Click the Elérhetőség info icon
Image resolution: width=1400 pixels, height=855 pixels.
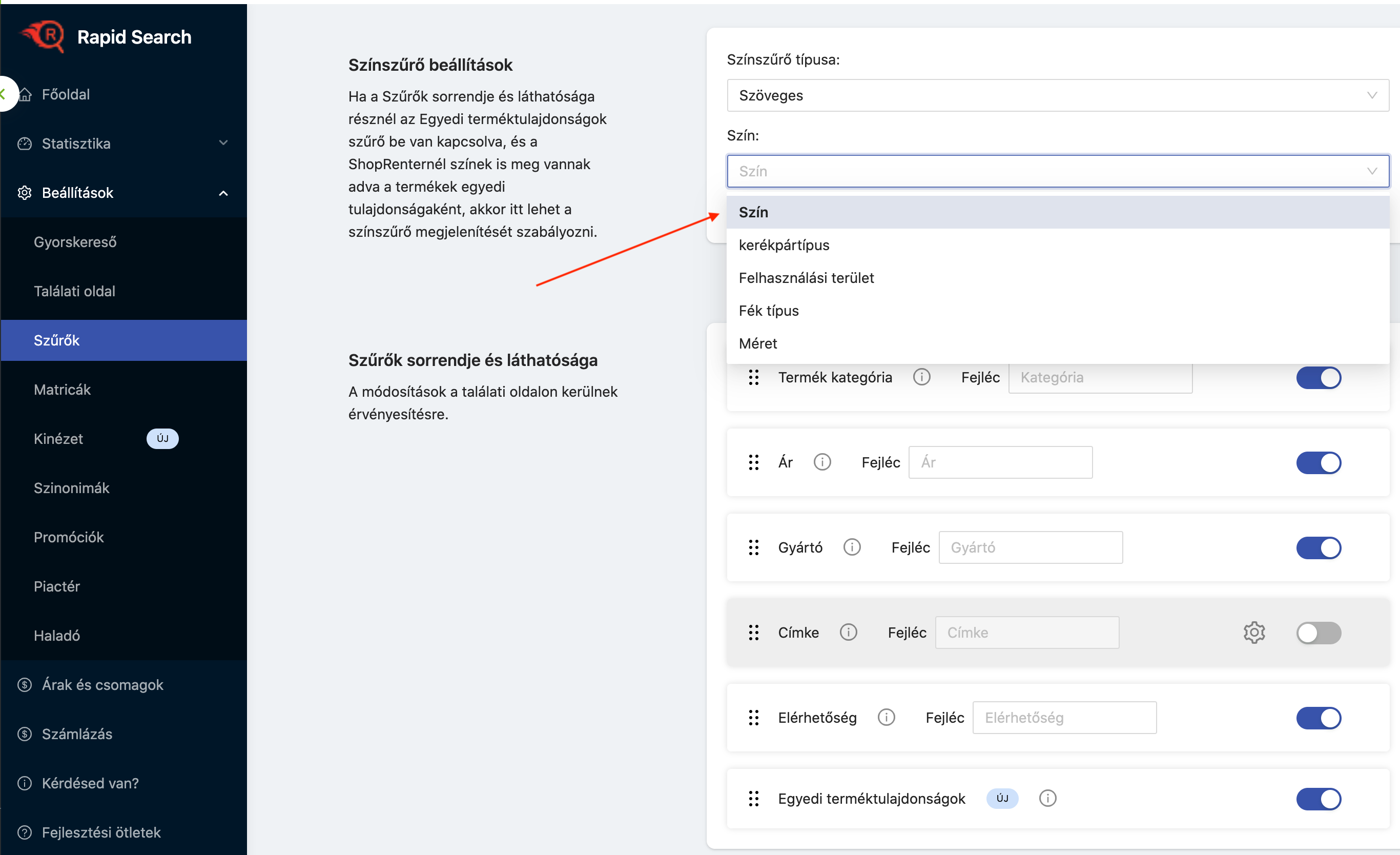click(x=886, y=718)
